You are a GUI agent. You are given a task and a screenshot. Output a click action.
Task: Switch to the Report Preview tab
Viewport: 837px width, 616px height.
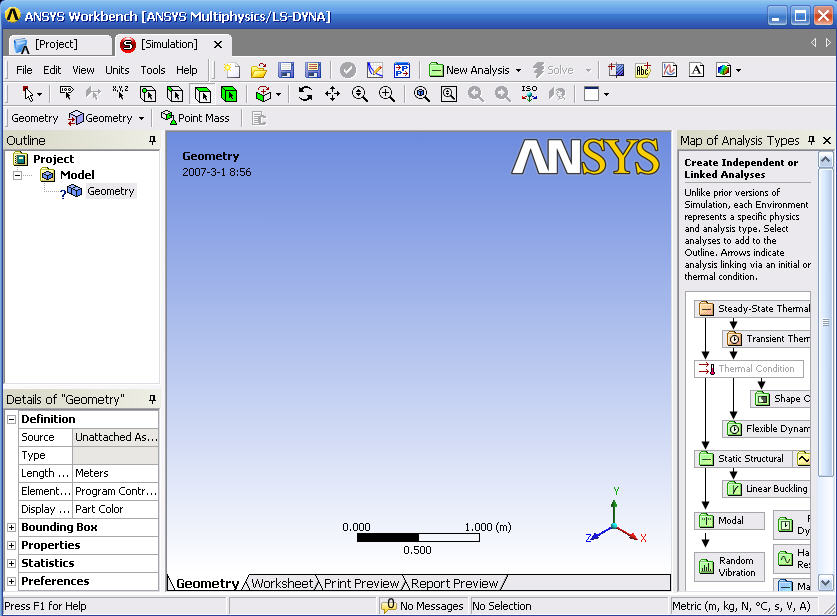[455, 583]
